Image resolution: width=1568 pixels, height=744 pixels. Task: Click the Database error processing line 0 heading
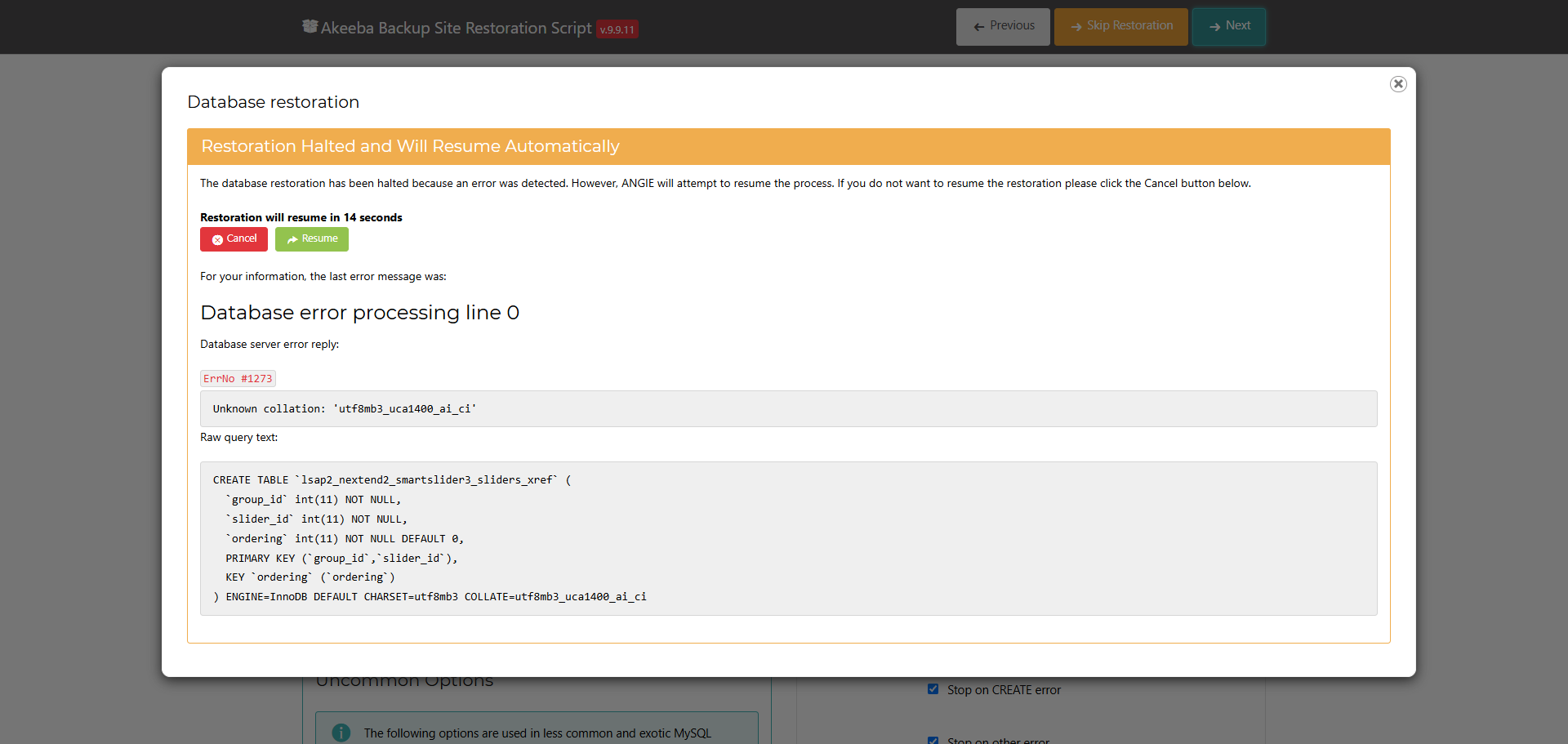[x=359, y=313]
